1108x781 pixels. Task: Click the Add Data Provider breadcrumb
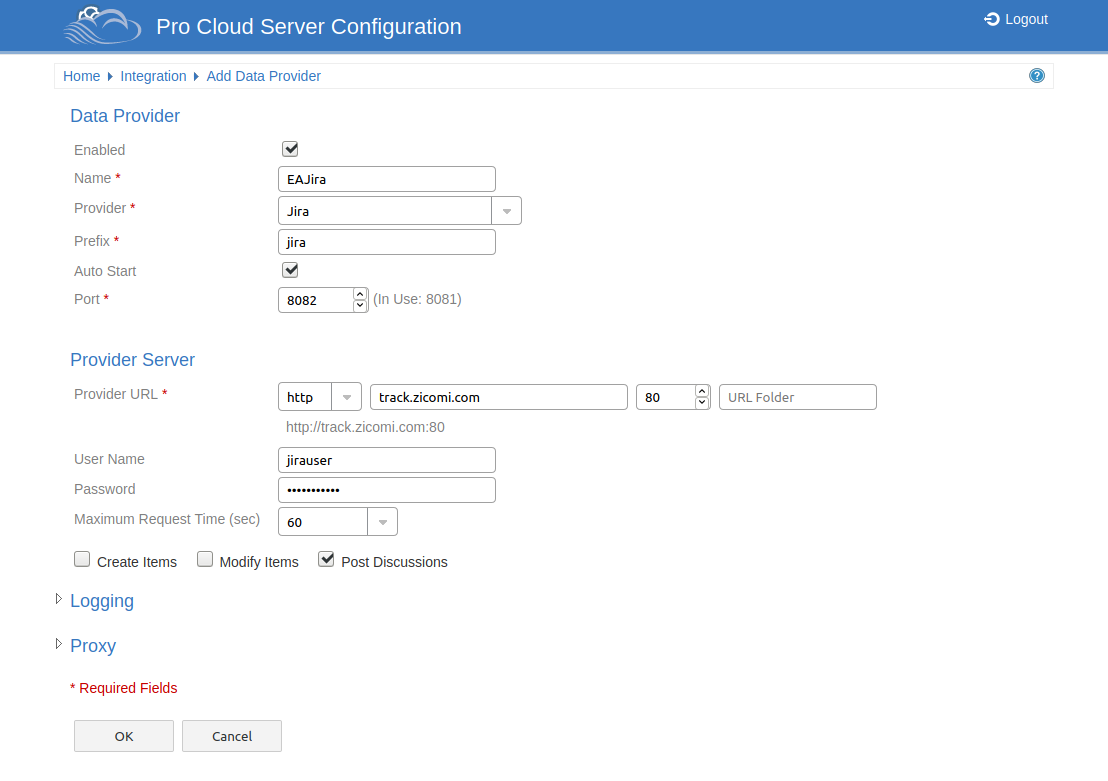pos(264,76)
